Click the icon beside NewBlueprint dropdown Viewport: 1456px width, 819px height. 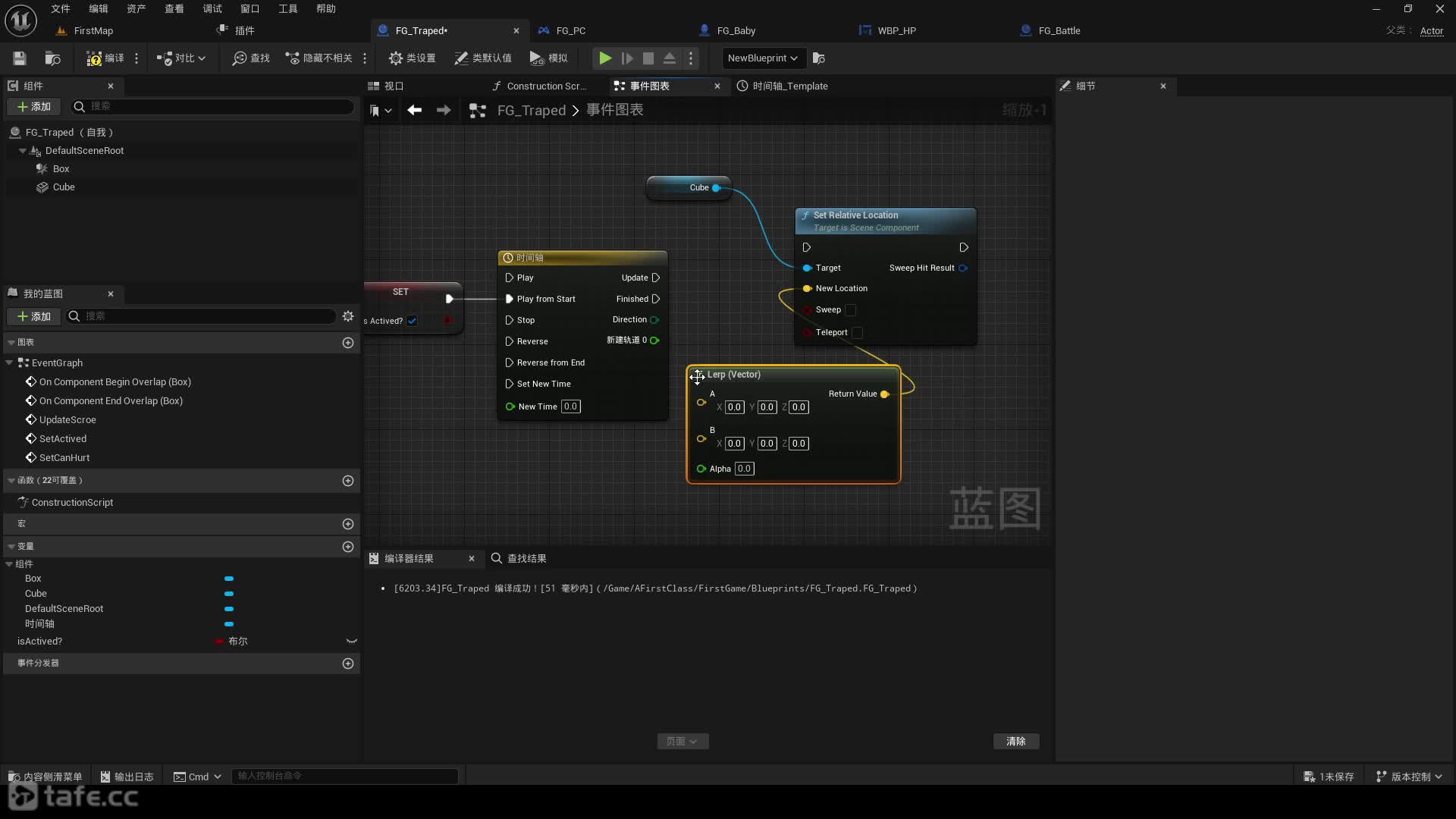click(x=819, y=58)
